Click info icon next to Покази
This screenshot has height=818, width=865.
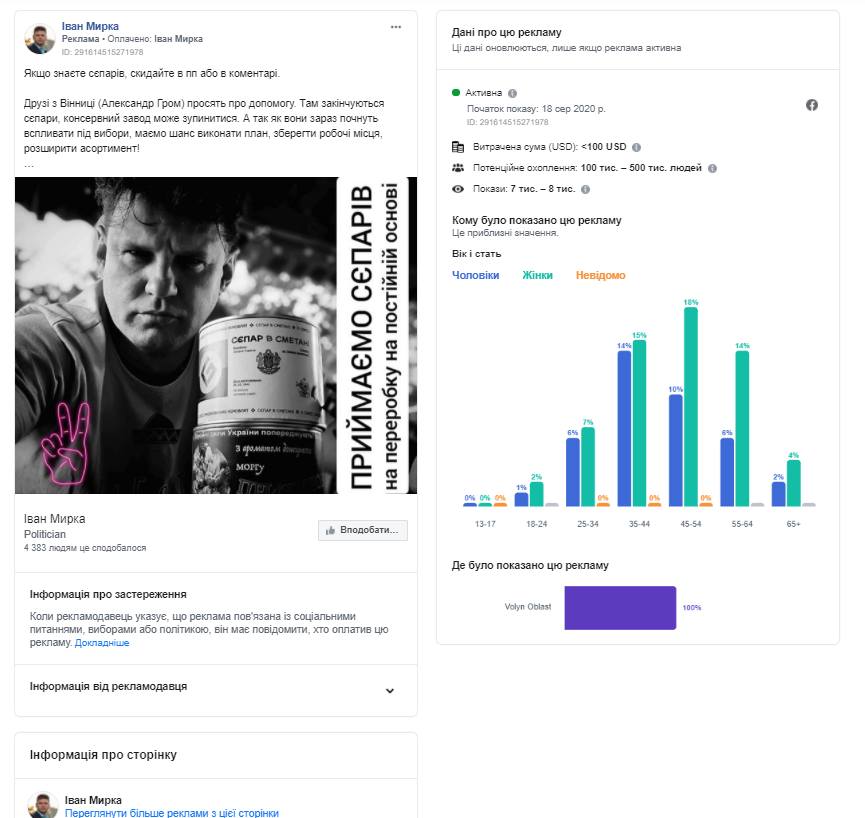pos(586,189)
